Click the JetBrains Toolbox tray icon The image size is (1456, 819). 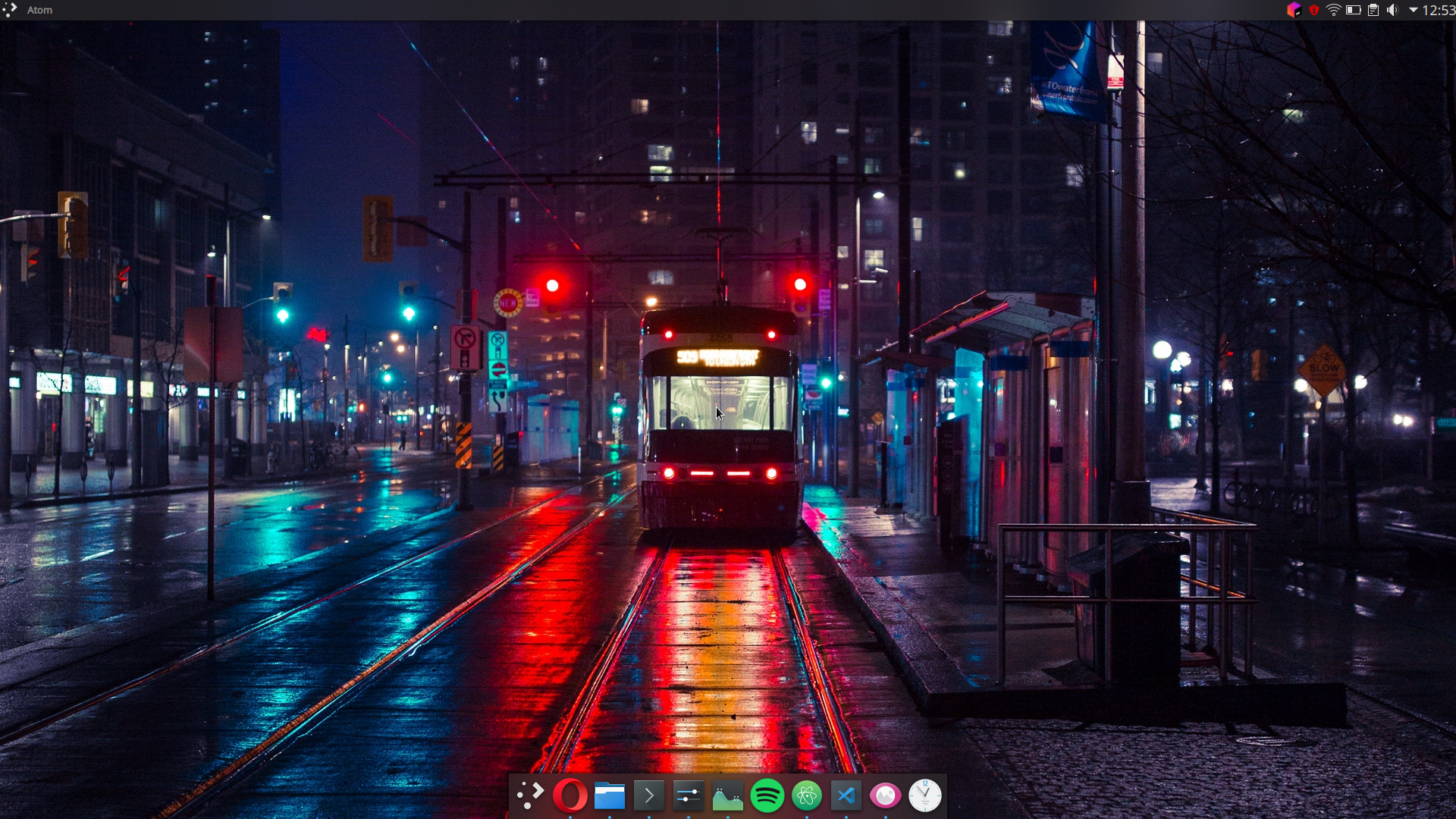[1294, 10]
